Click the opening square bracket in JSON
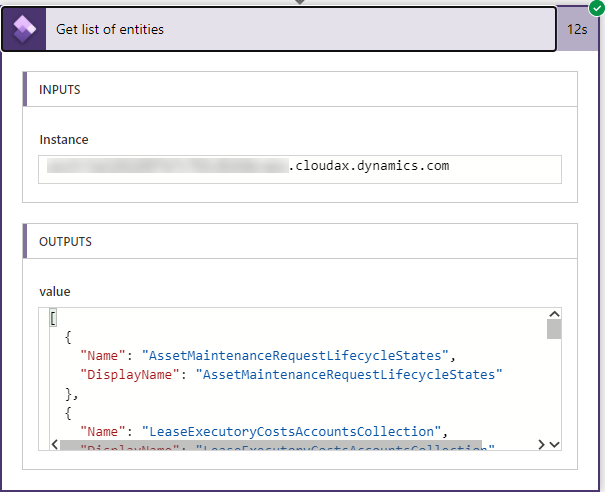Image resolution: width=605 pixels, height=492 pixels. [53, 318]
